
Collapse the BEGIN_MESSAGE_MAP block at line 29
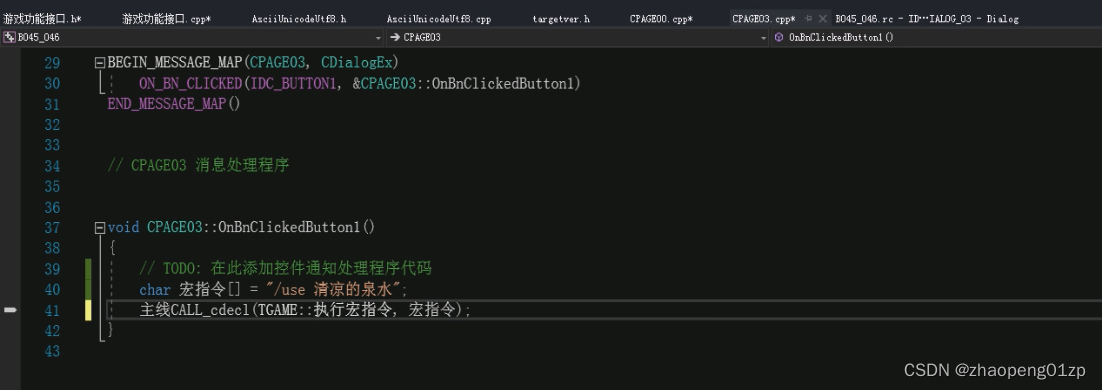99,63
